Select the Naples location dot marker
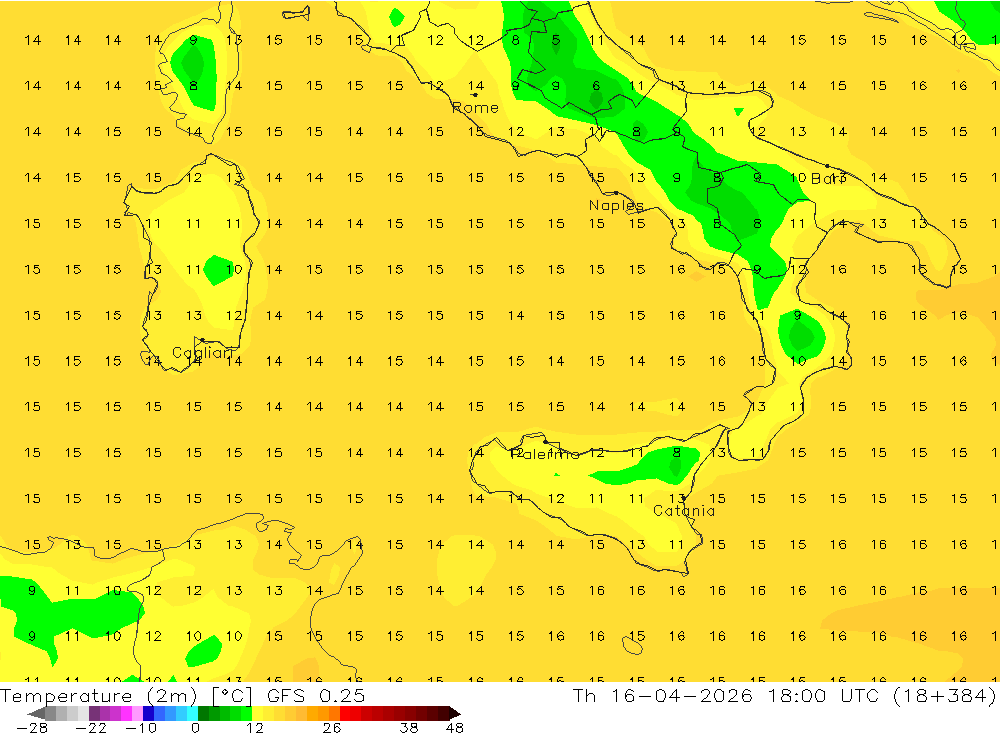1000x733 pixels. [x=616, y=193]
